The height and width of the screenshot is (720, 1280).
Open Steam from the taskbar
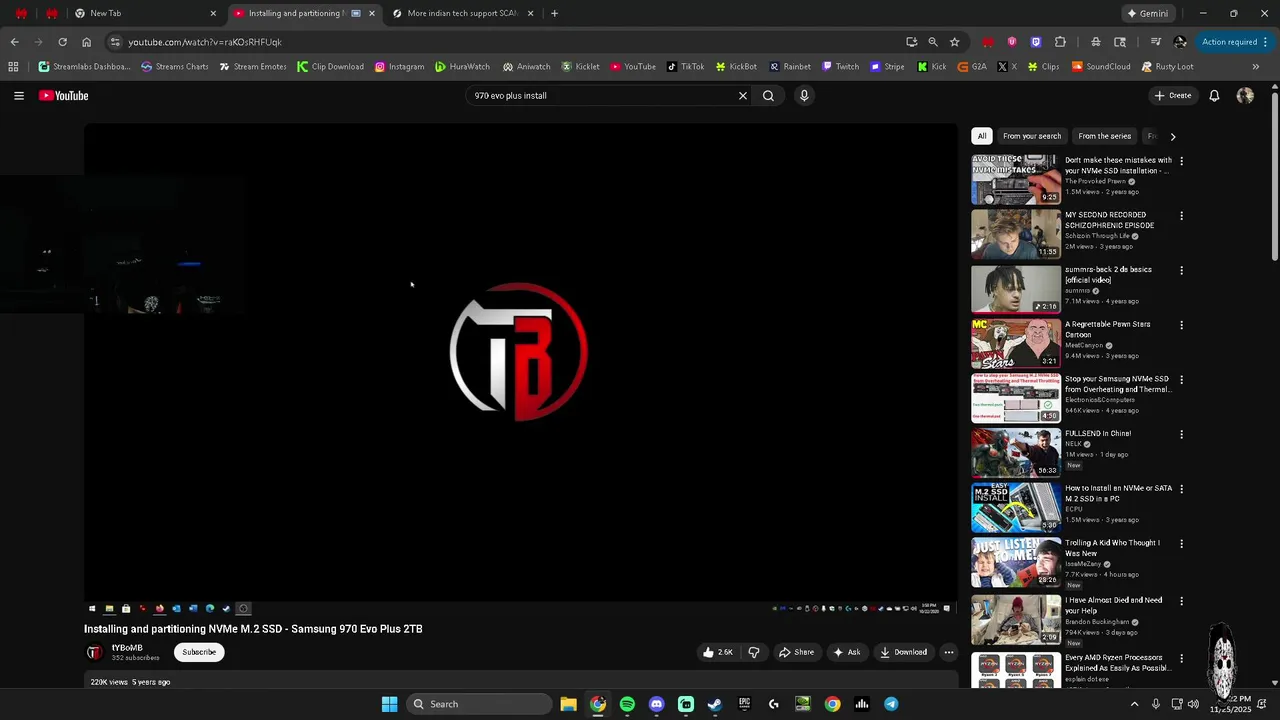pos(715,704)
